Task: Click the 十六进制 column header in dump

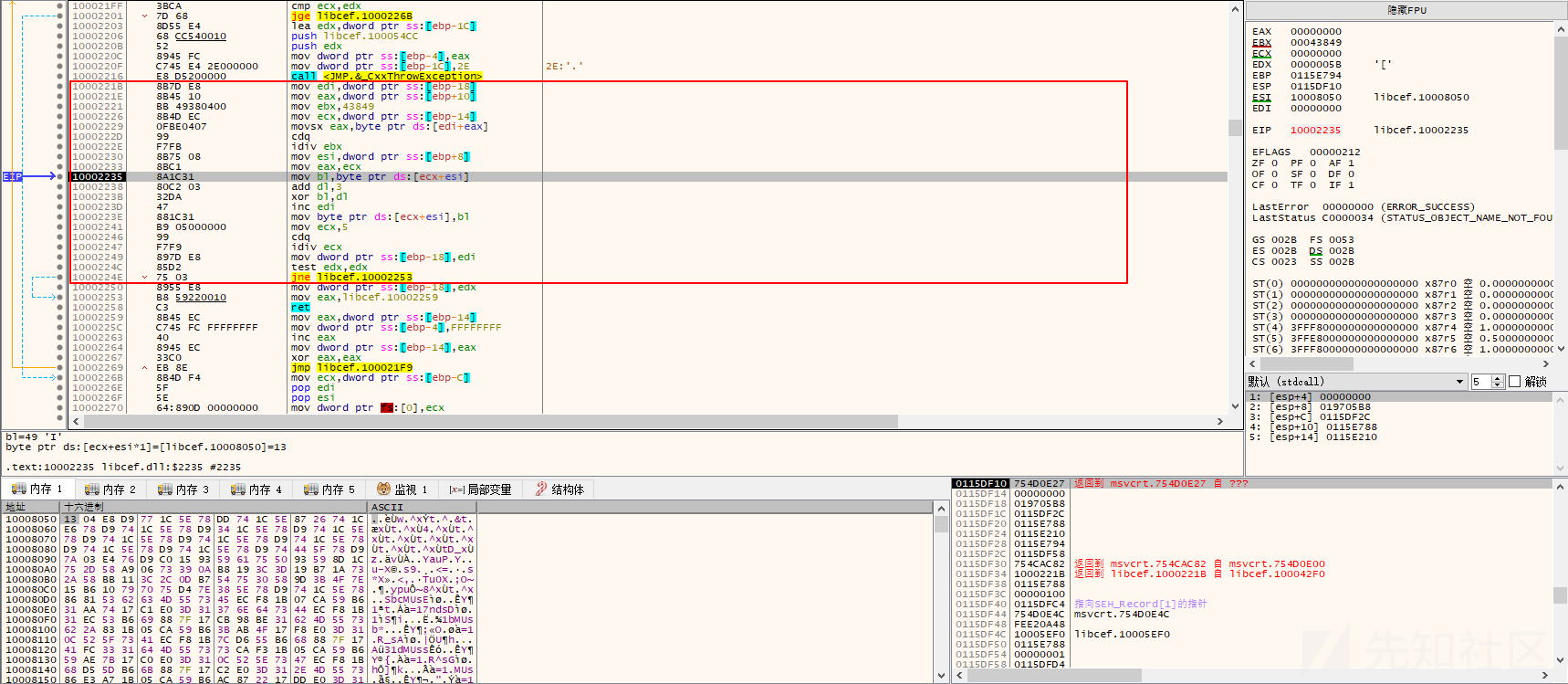Action: [214, 507]
